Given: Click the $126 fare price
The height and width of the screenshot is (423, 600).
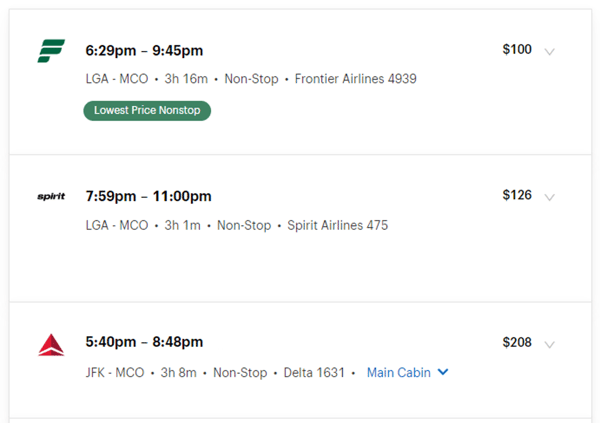Looking at the screenshot, I should tap(517, 195).
